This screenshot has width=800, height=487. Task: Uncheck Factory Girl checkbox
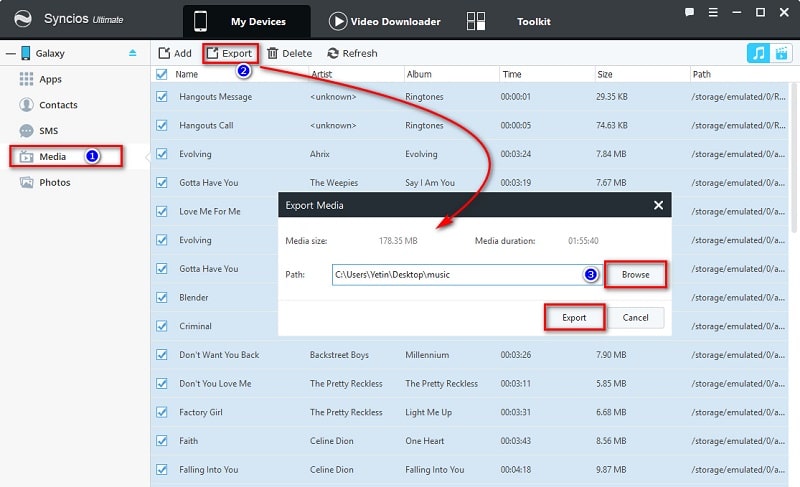(162, 412)
